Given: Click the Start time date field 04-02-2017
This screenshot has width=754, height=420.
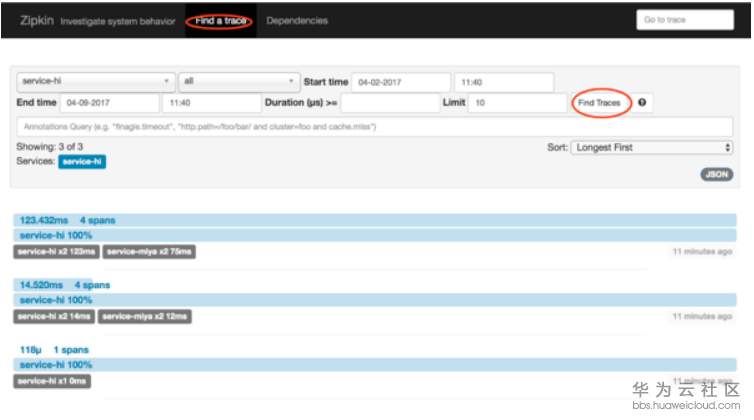Looking at the screenshot, I should (401, 82).
